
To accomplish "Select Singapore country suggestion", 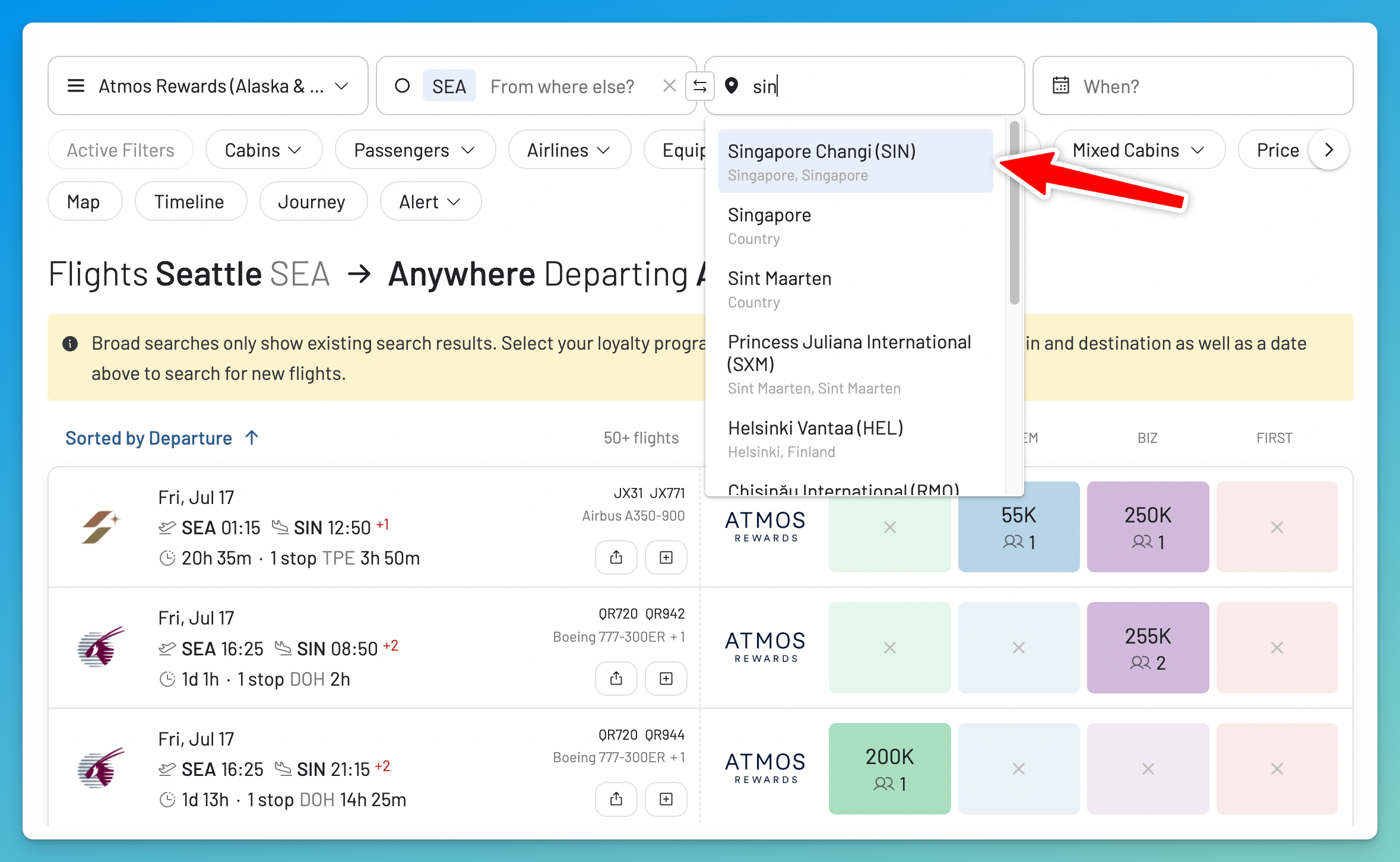I will click(x=855, y=226).
